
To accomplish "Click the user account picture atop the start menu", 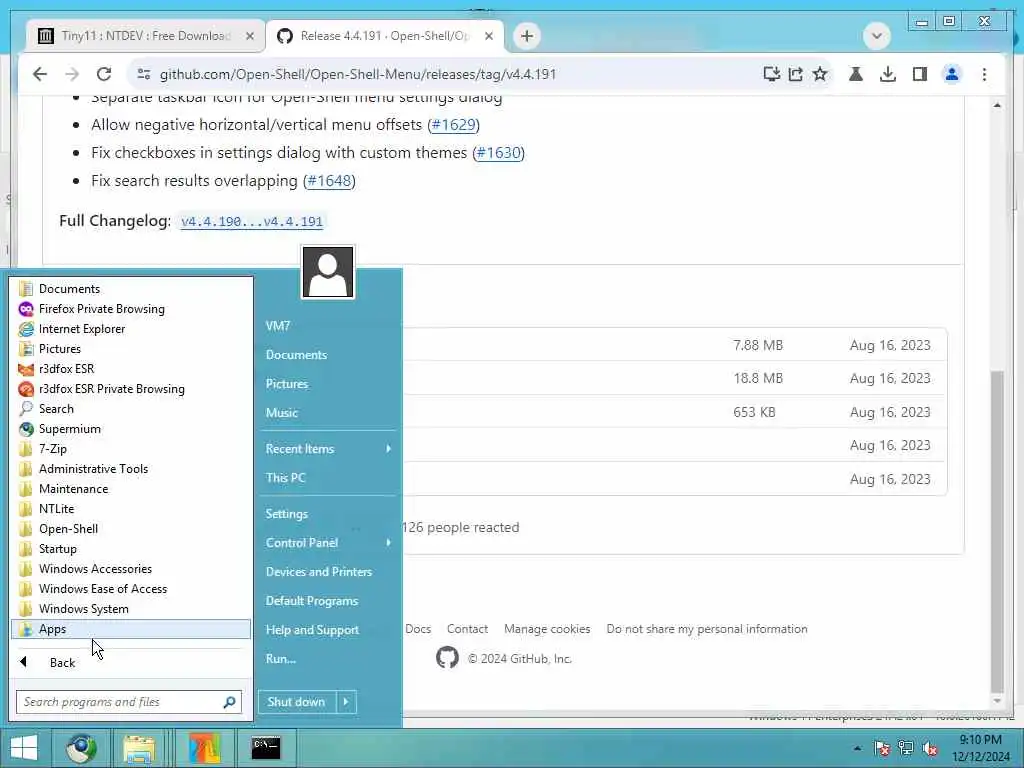I will 328,272.
